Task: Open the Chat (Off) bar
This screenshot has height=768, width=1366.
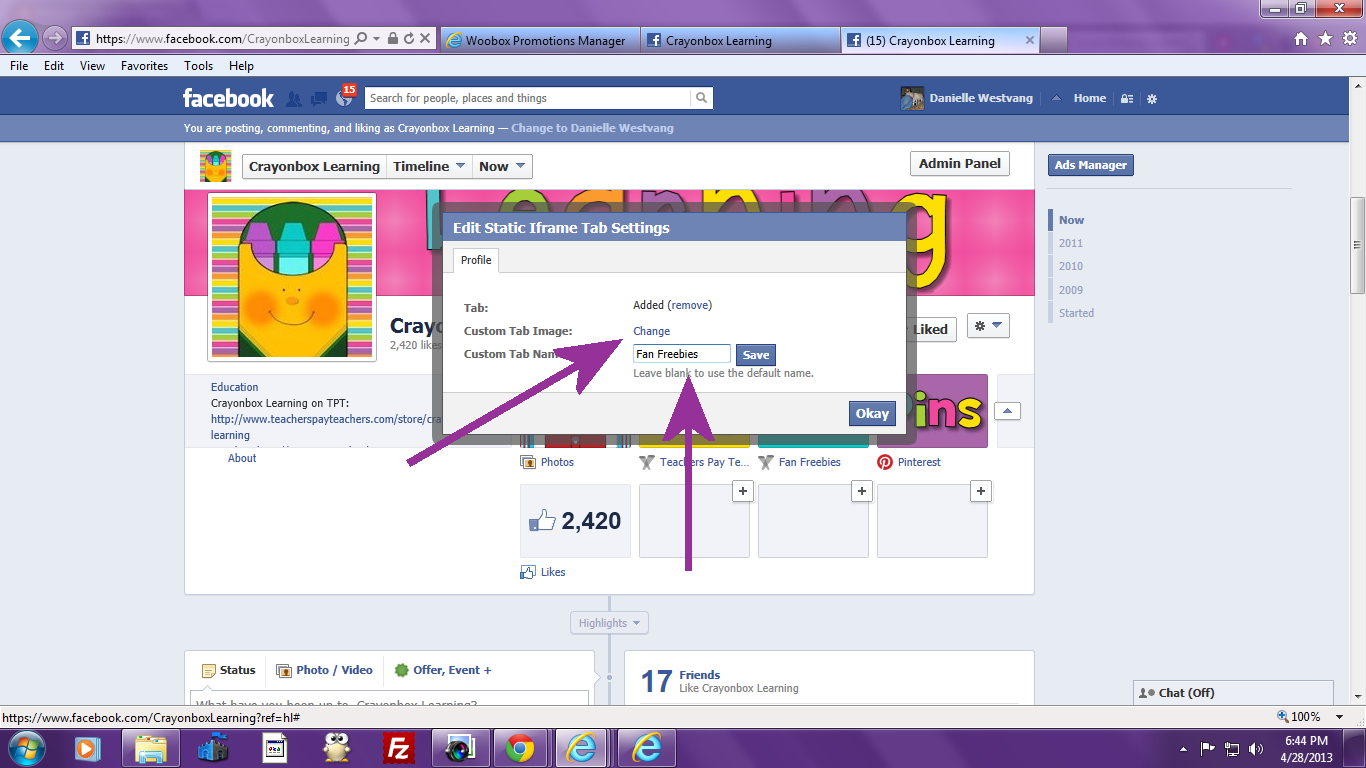Action: [x=1234, y=693]
